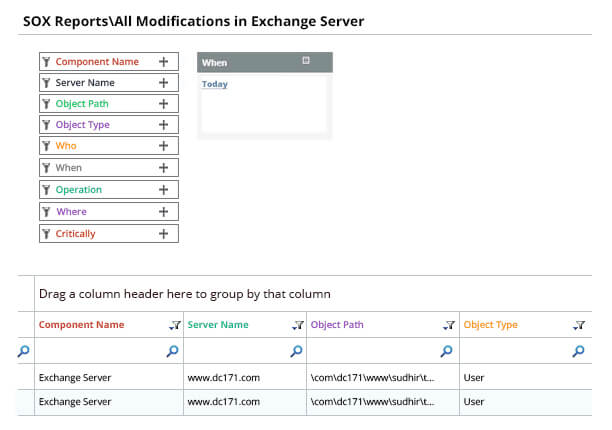The width and height of the screenshot is (612, 430).
Task: Add an Object Type filter with plus
Action: [164, 125]
